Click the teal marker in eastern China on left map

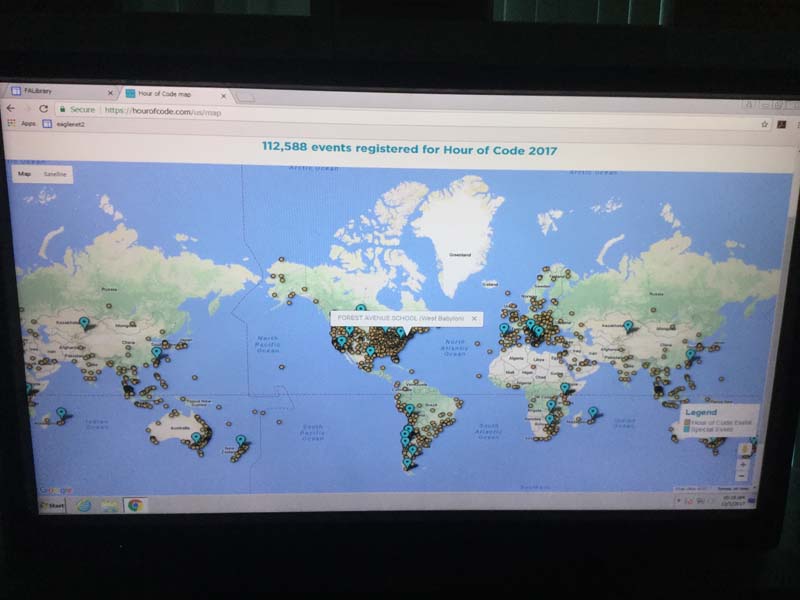(x=157, y=353)
